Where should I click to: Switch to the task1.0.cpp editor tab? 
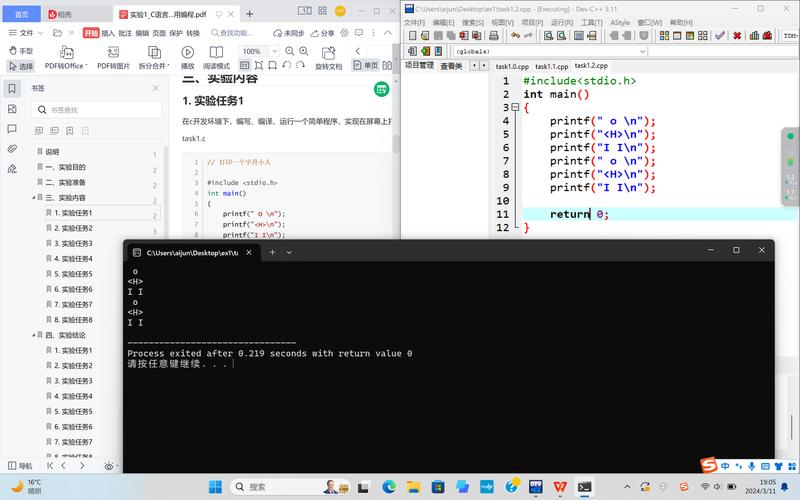(512, 66)
